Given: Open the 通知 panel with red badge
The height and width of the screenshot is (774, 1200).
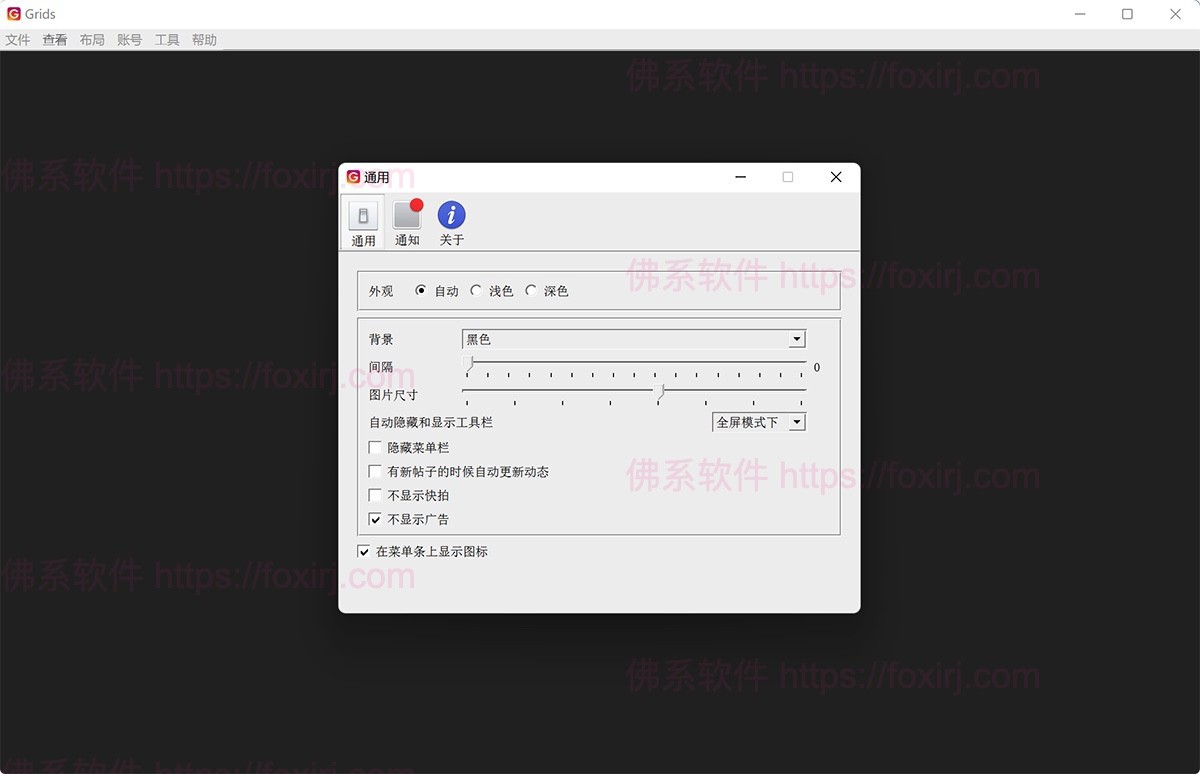Looking at the screenshot, I should click(x=407, y=222).
